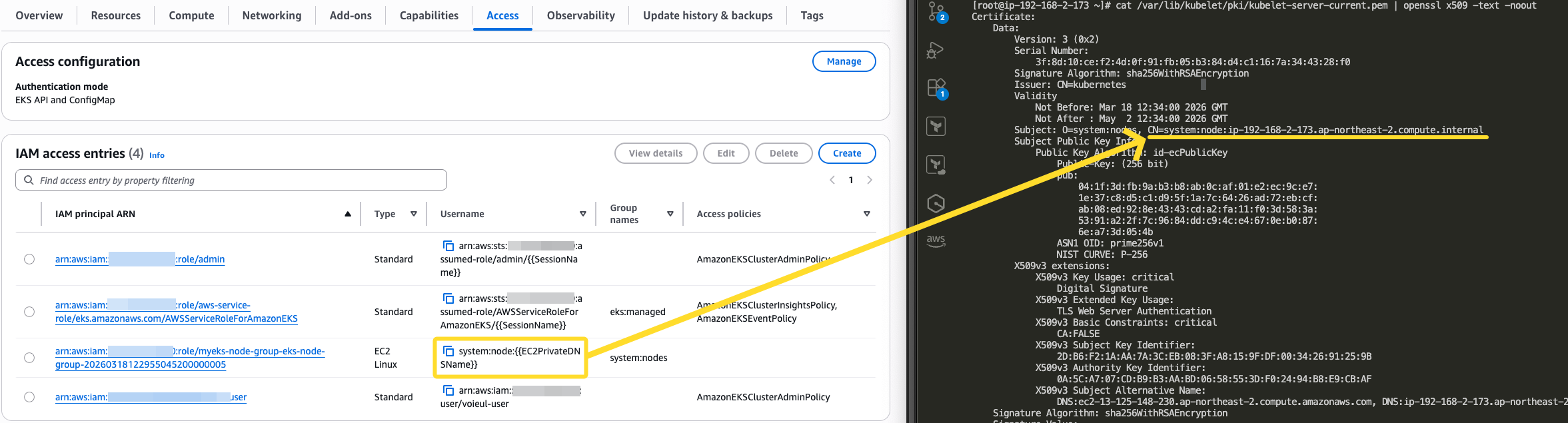The image size is (1568, 423).
Task: Click TLS Web Server Authentication in terminal
Action: point(1134,311)
